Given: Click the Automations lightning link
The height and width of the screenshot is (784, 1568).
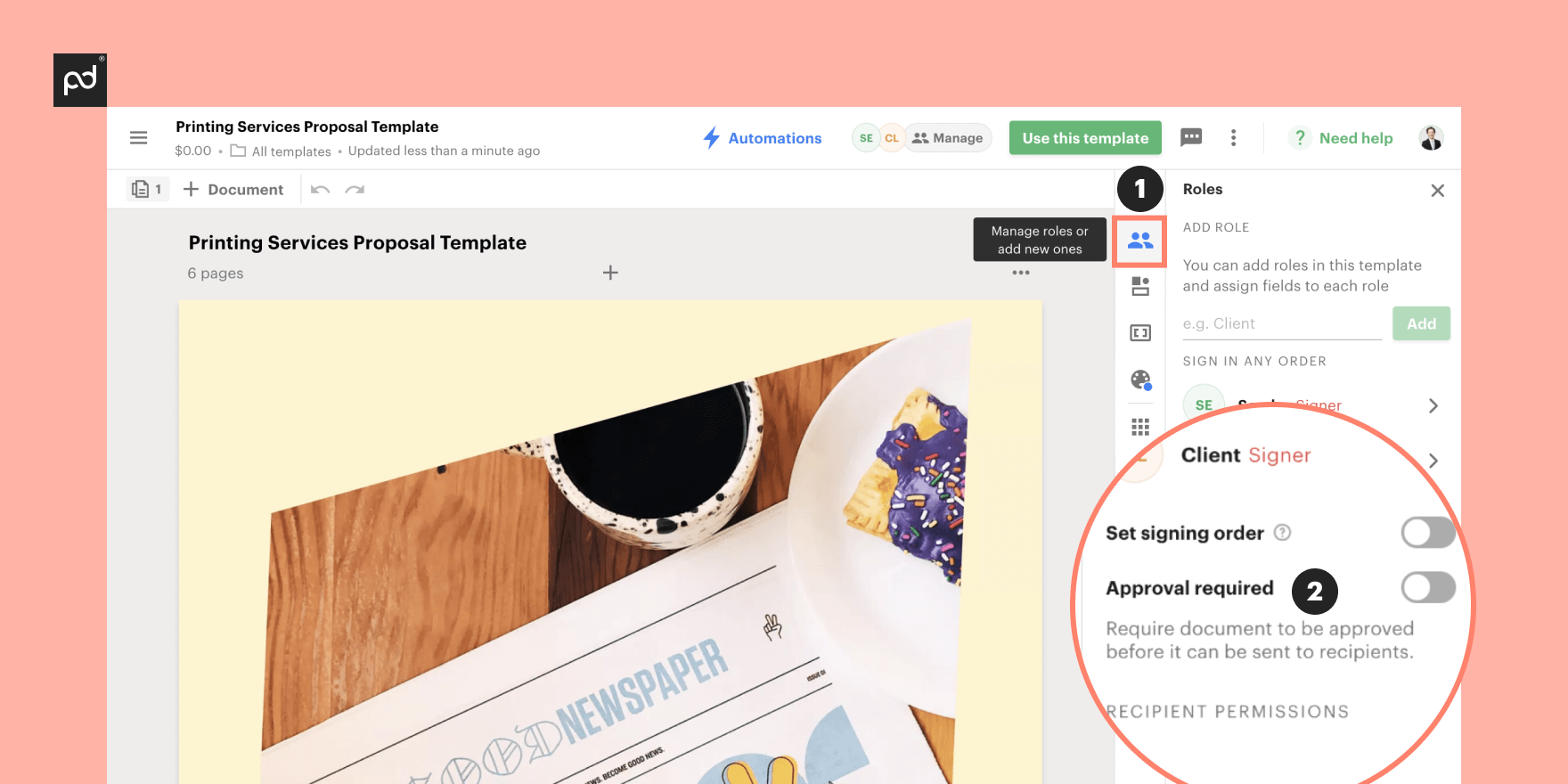Looking at the screenshot, I should [763, 138].
